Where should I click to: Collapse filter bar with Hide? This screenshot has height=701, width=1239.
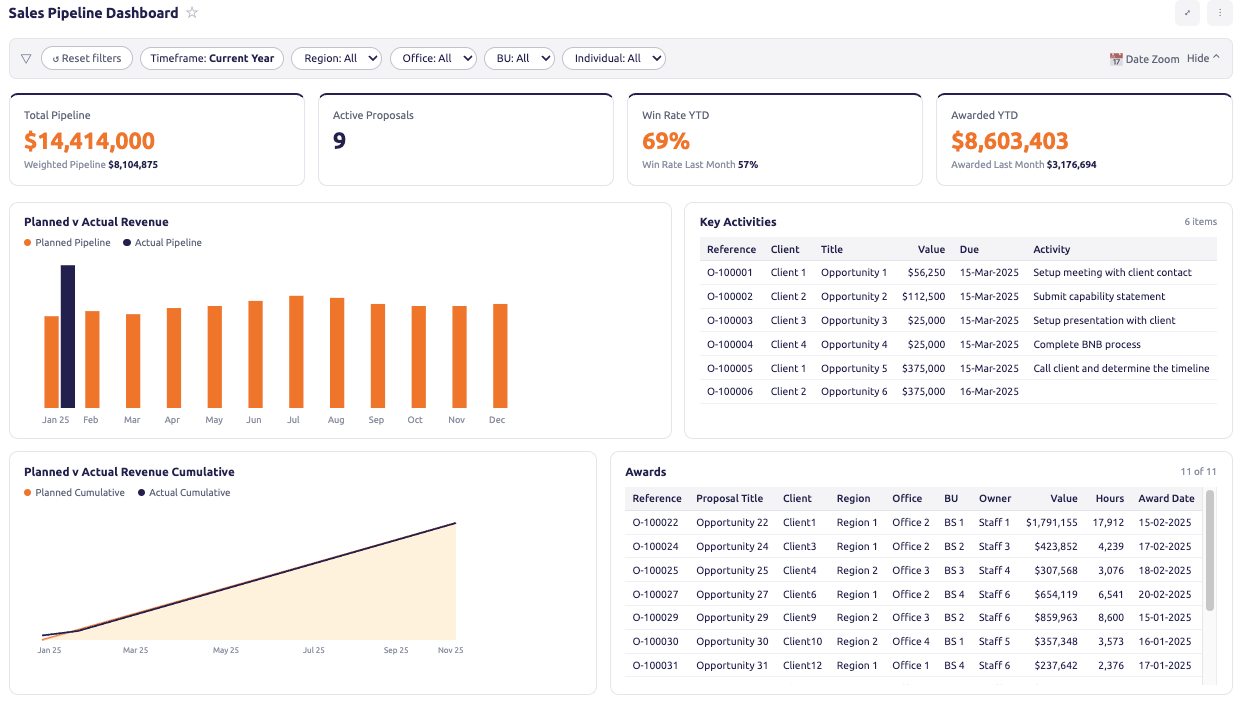(1203, 58)
